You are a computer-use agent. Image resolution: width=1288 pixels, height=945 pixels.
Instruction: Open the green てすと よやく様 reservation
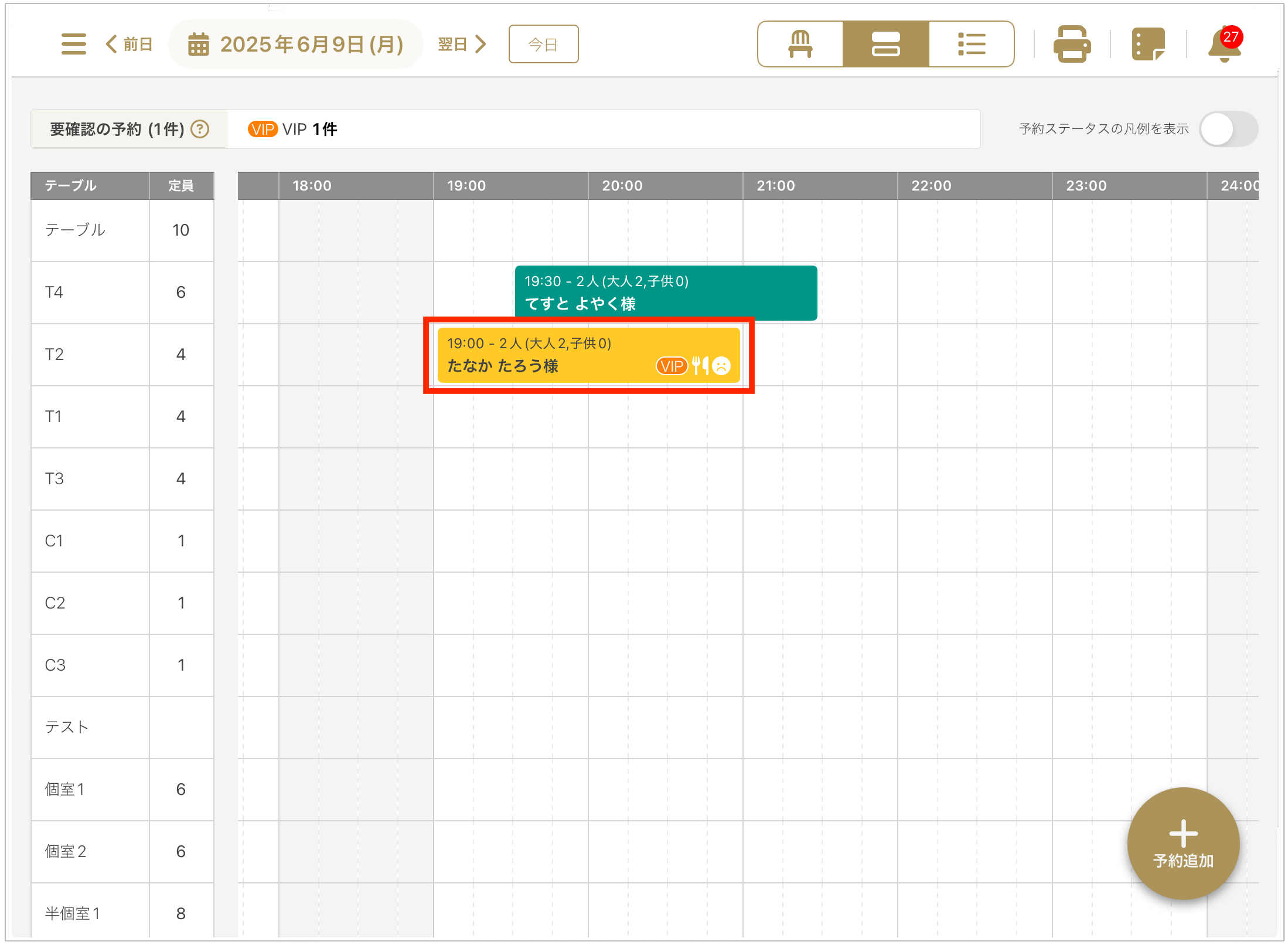pos(665,292)
